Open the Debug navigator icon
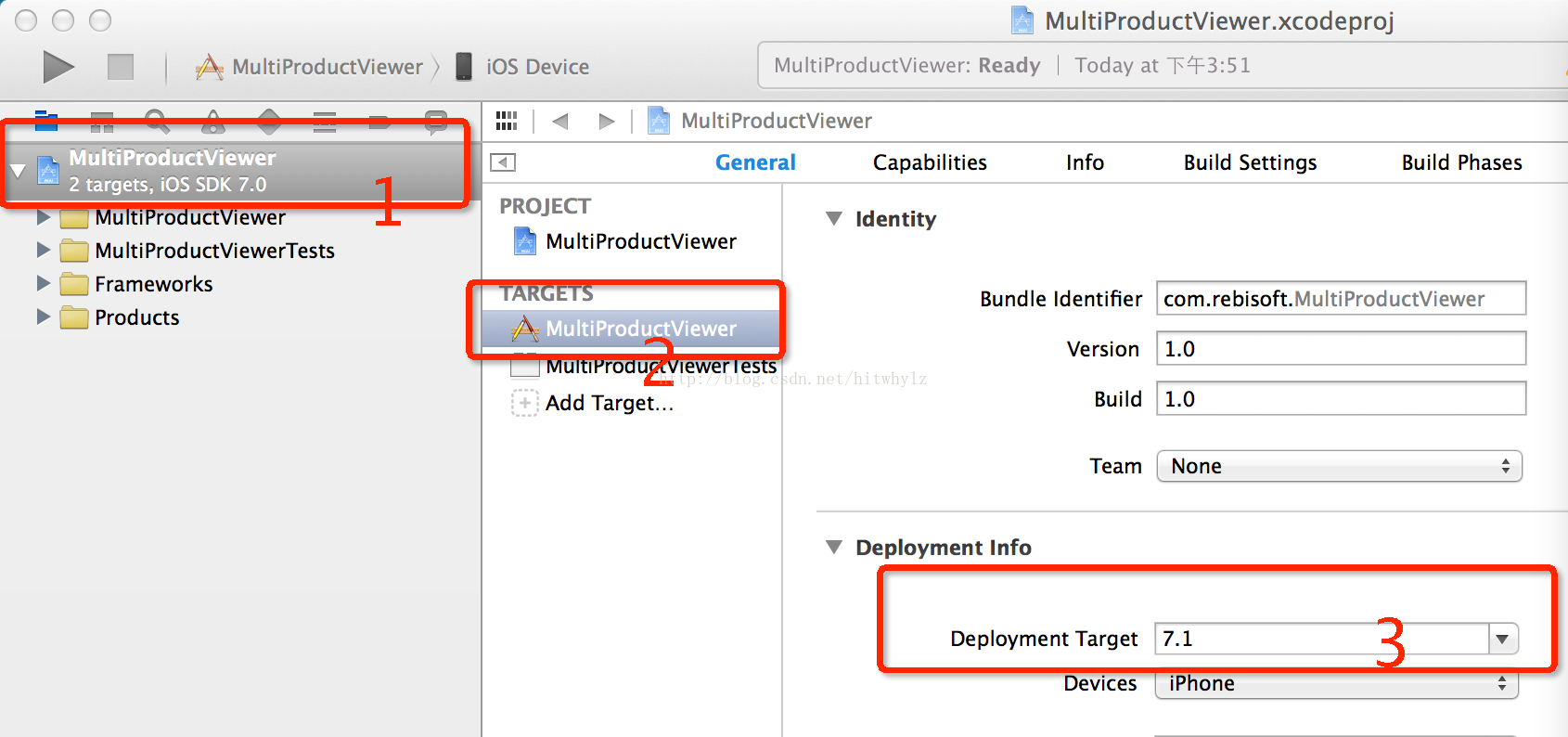This screenshot has height=737, width=1568. (x=325, y=121)
